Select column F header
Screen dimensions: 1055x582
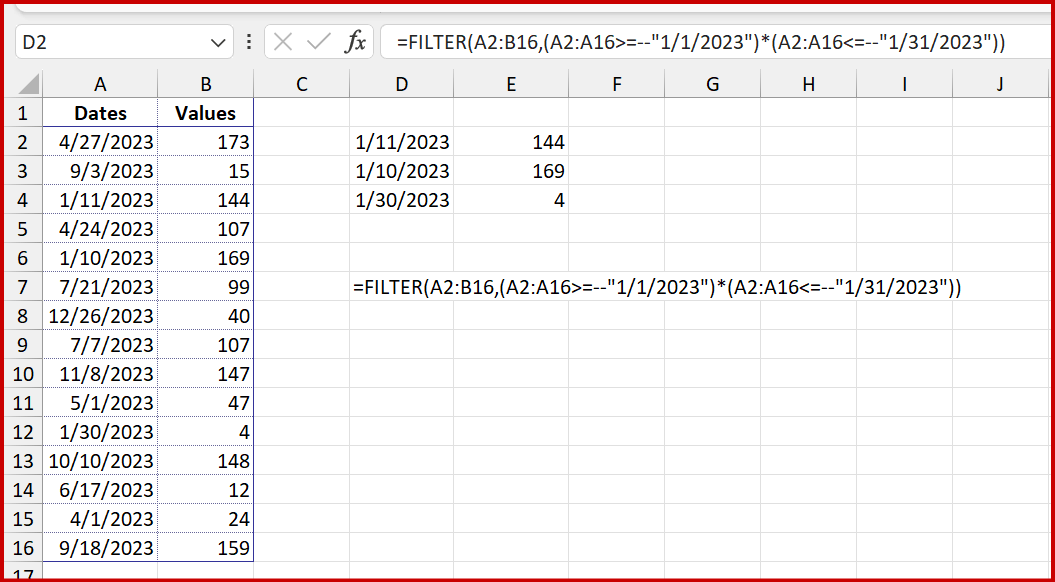pyautogui.click(x=616, y=84)
